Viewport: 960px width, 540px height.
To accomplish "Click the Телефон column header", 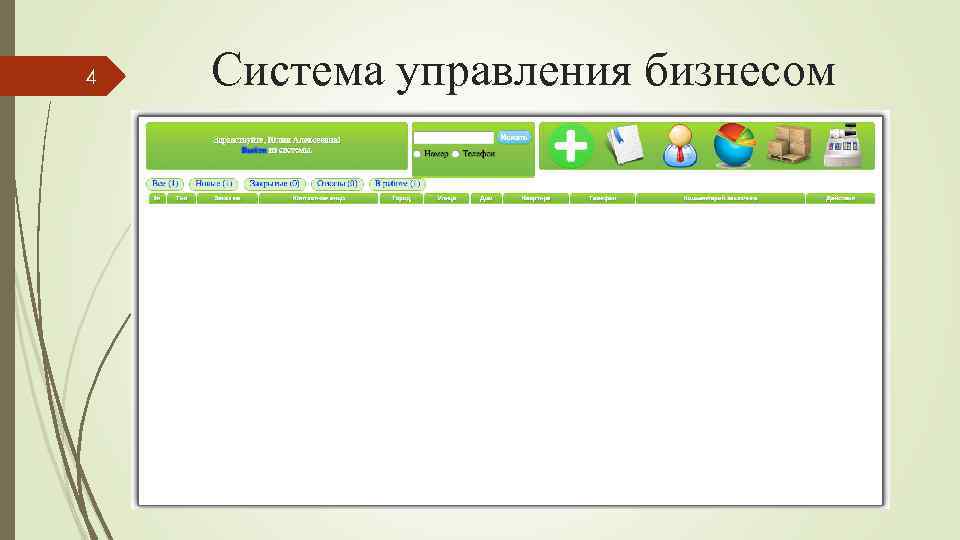I will [x=602, y=198].
